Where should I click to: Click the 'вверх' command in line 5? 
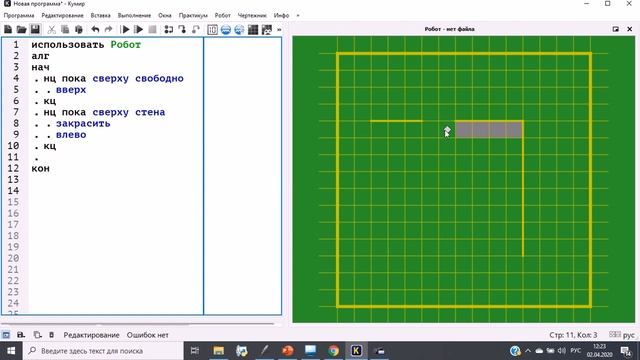(71, 90)
